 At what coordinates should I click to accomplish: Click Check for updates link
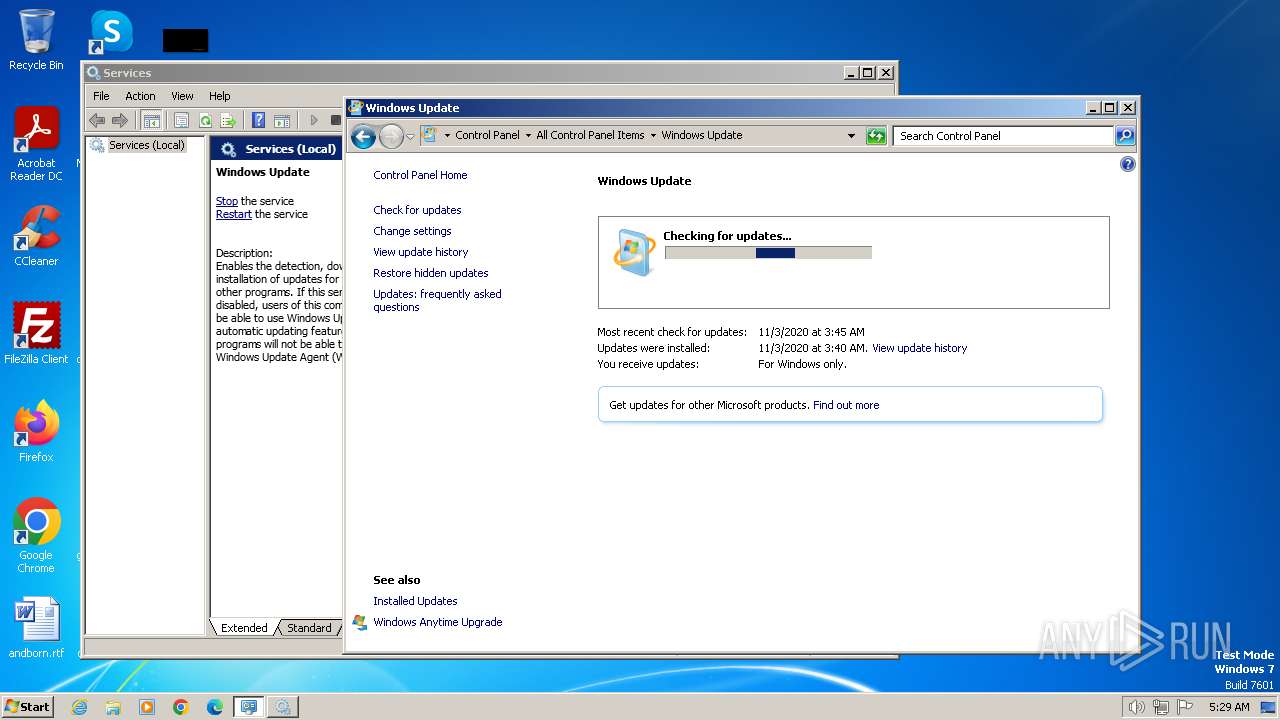tap(417, 210)
